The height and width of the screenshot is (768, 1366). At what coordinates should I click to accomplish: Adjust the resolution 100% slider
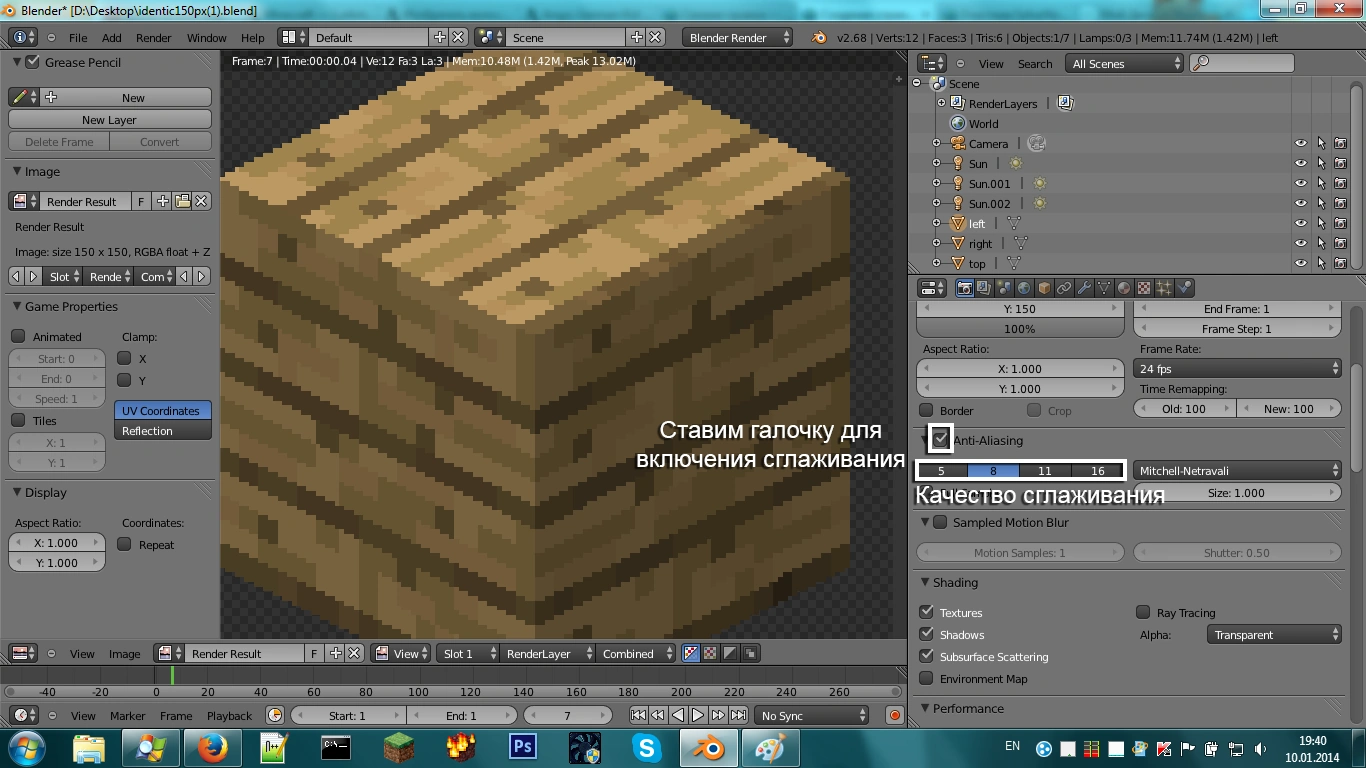click(1019, 329)
